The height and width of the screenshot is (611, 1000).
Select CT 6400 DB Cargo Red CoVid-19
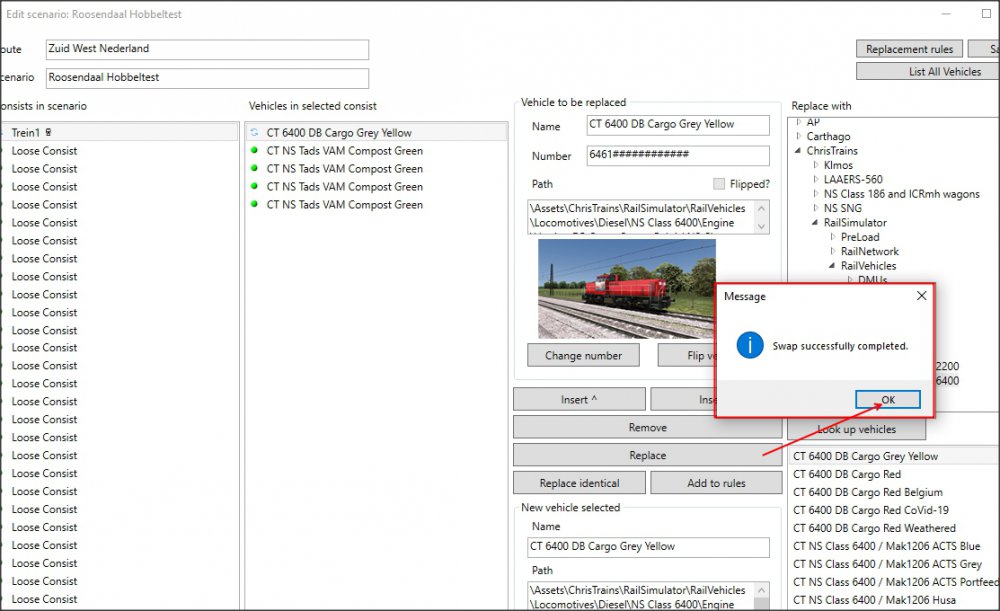pyautogui.click(x=870, y=510)
